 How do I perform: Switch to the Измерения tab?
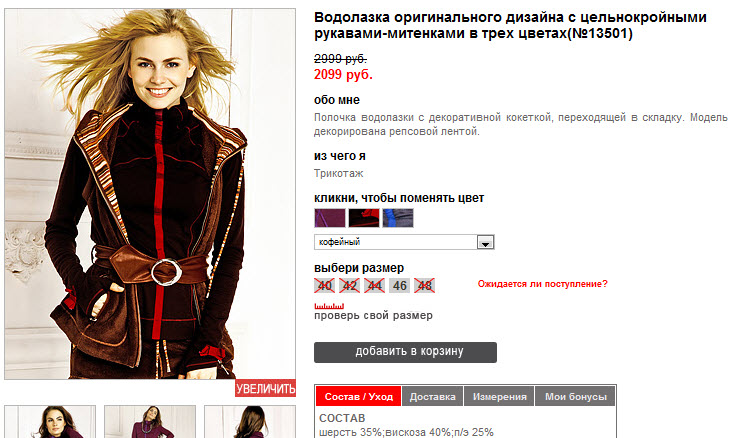(499, 396)
